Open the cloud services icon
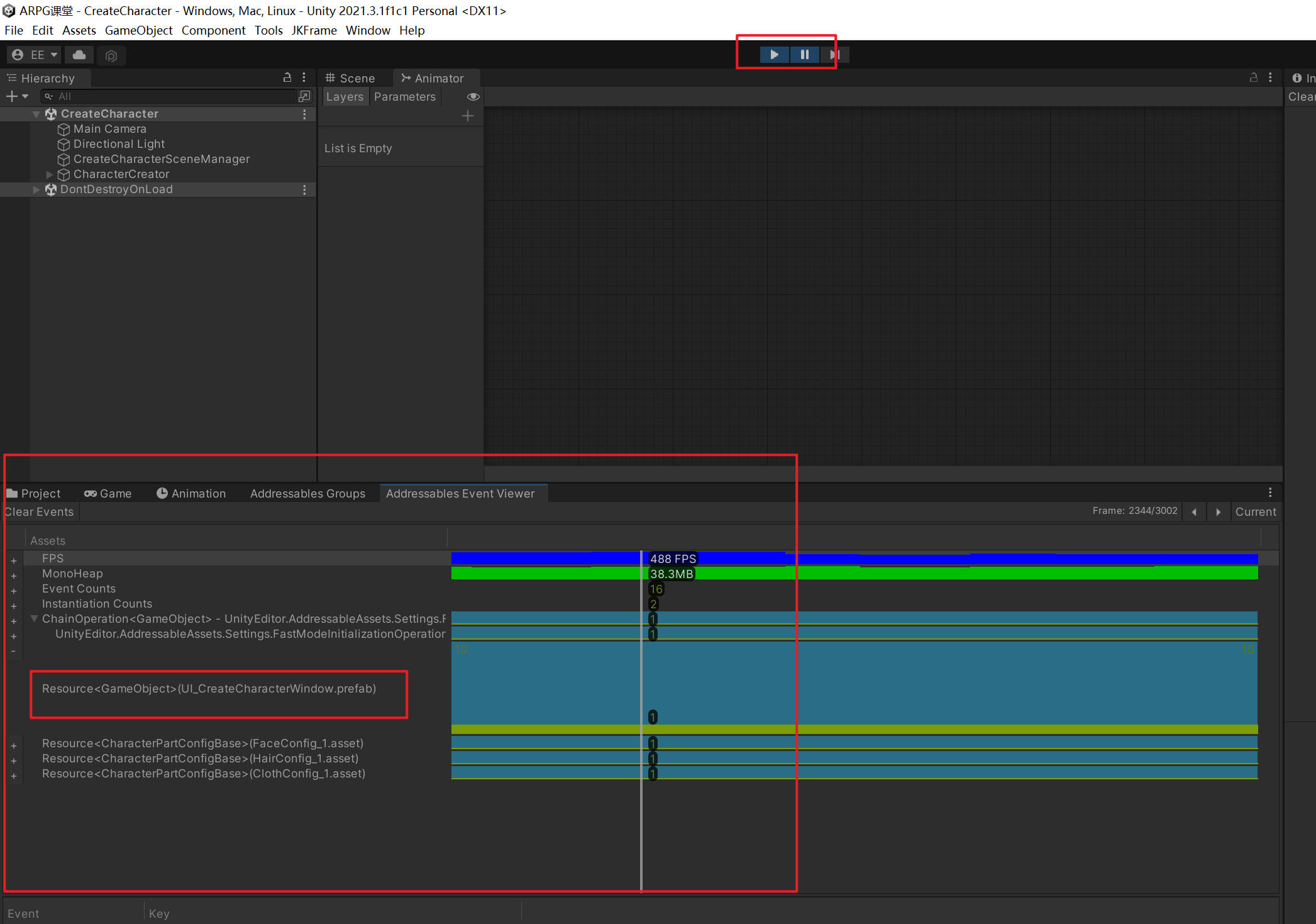1316x924 pixels. (x=79, y=55)
